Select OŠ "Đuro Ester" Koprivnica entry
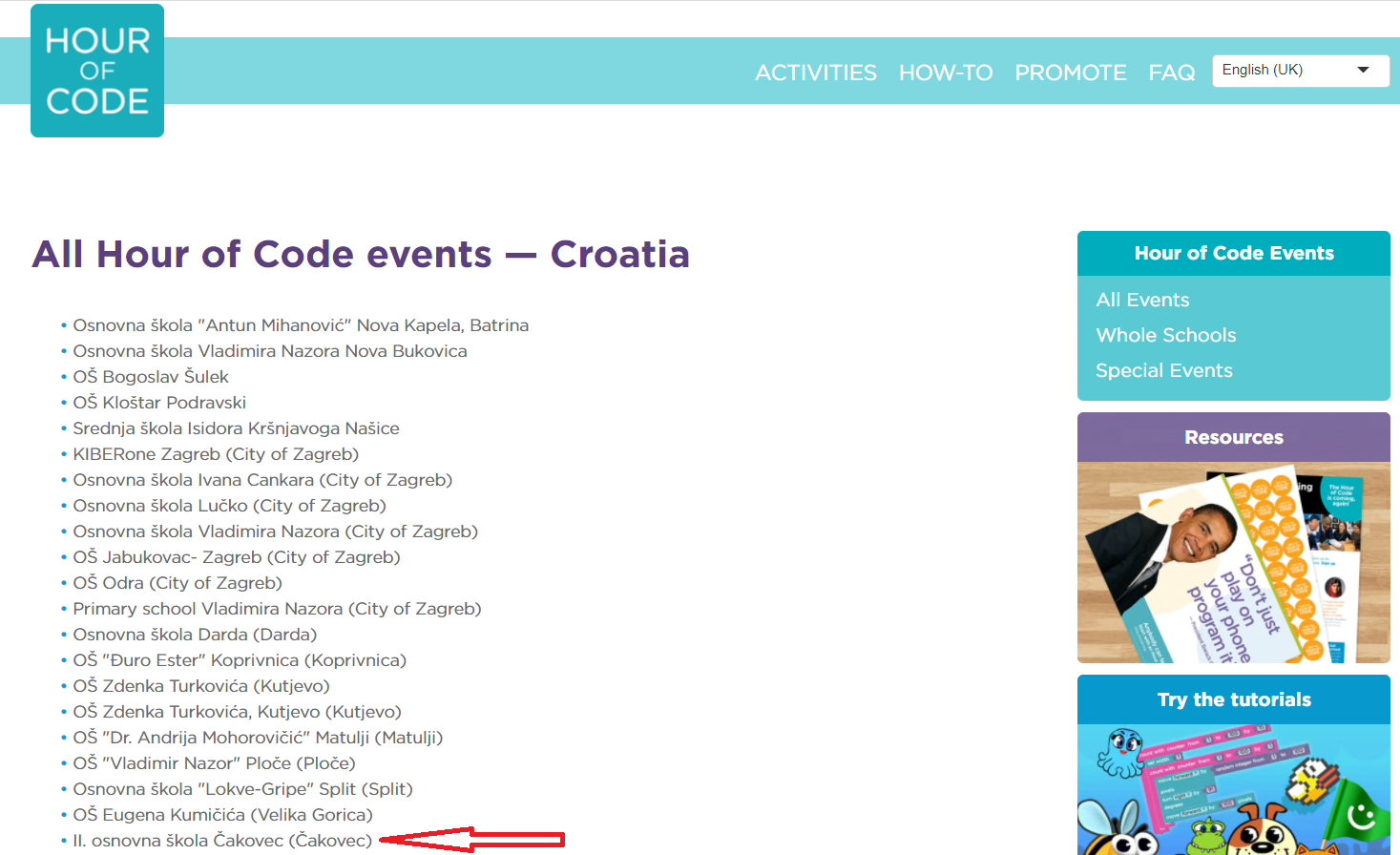Viewport: 1400px width, 855px height. [x=240, y=660]
